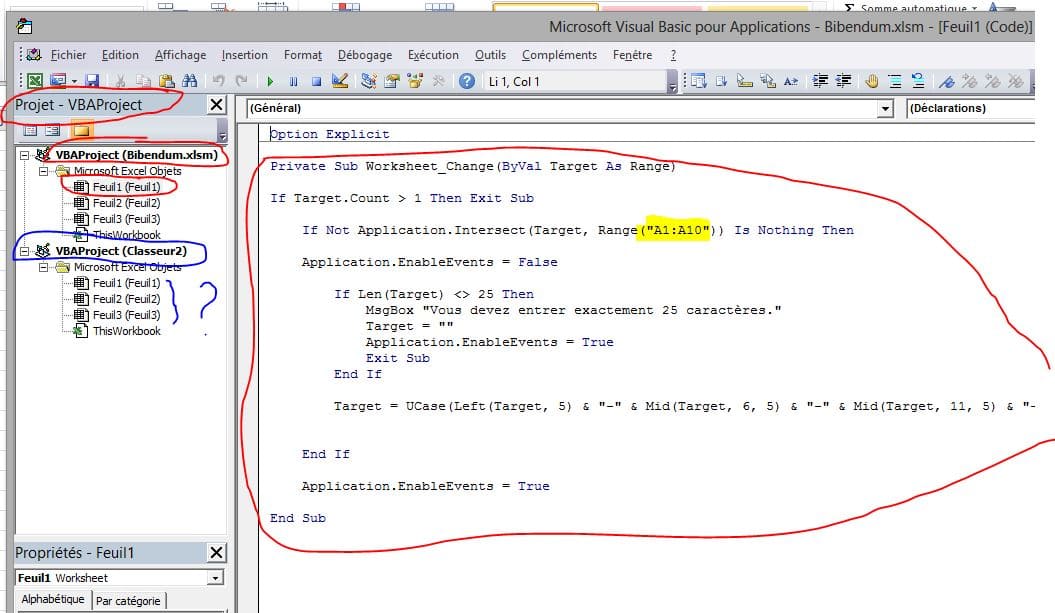Open the Débogage menu

tap(365, 55)
